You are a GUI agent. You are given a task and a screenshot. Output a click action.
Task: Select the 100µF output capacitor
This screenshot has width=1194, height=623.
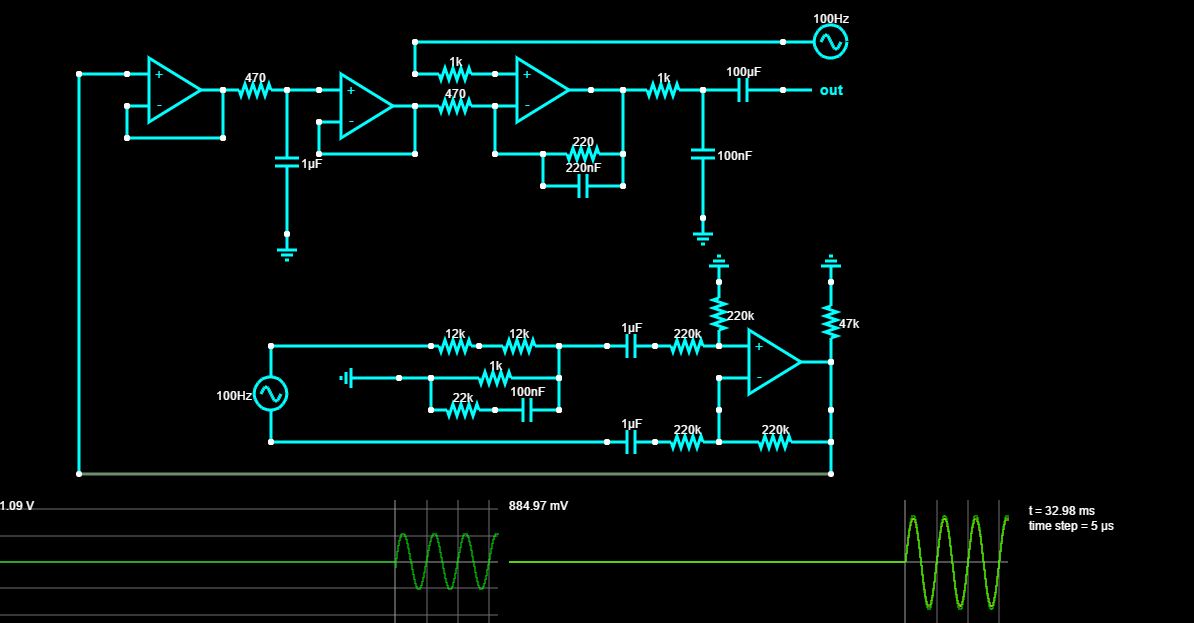[742, 90]
